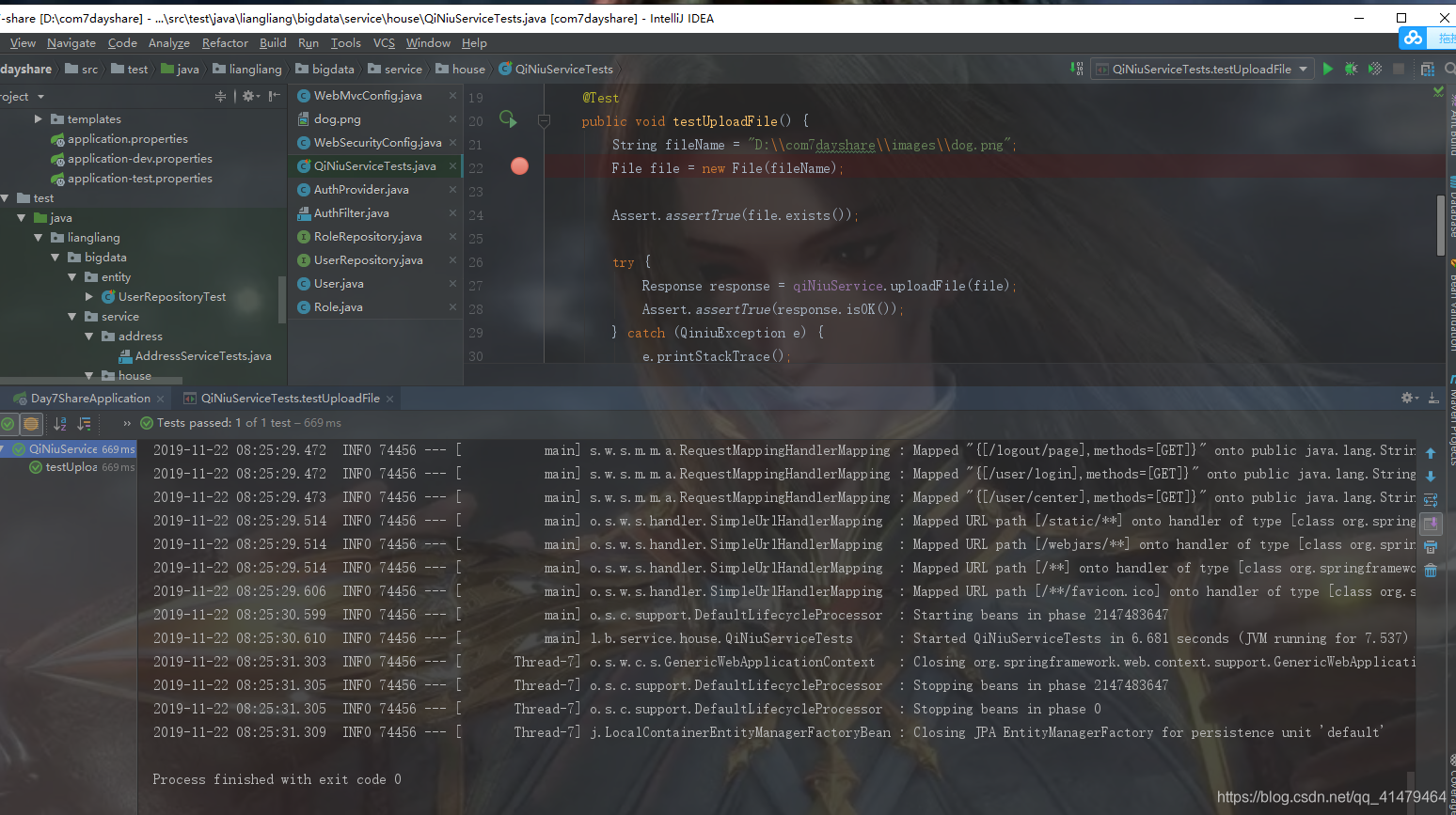
Task: Toggle the Show Passed filter in test results
Action: pyautogui.click(x=8, y=424)
